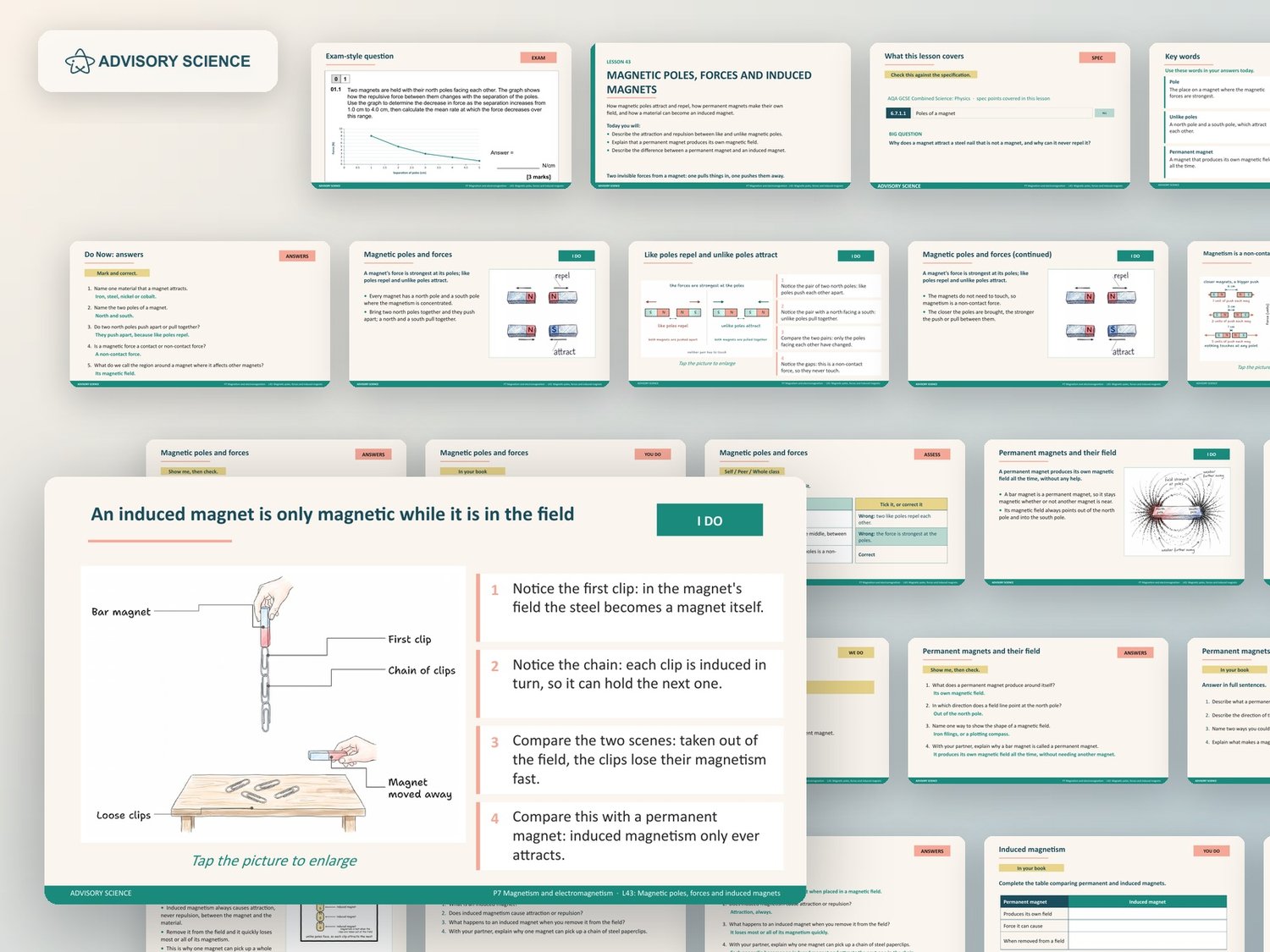
Task: Click ANSWERS badge on the Do Now slide
Action: tap(297, 256)
